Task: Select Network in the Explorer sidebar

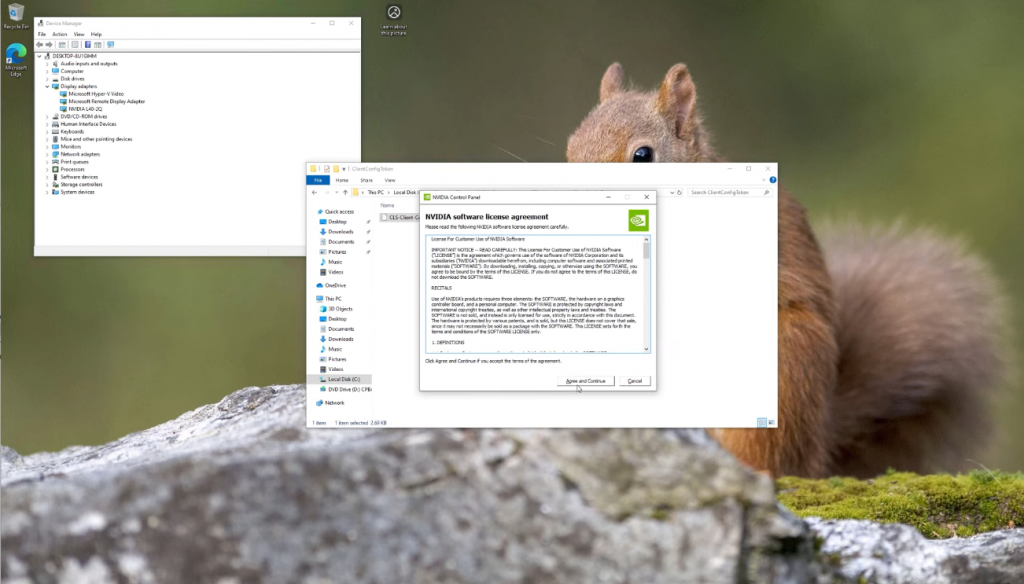Action: [333, 403]
